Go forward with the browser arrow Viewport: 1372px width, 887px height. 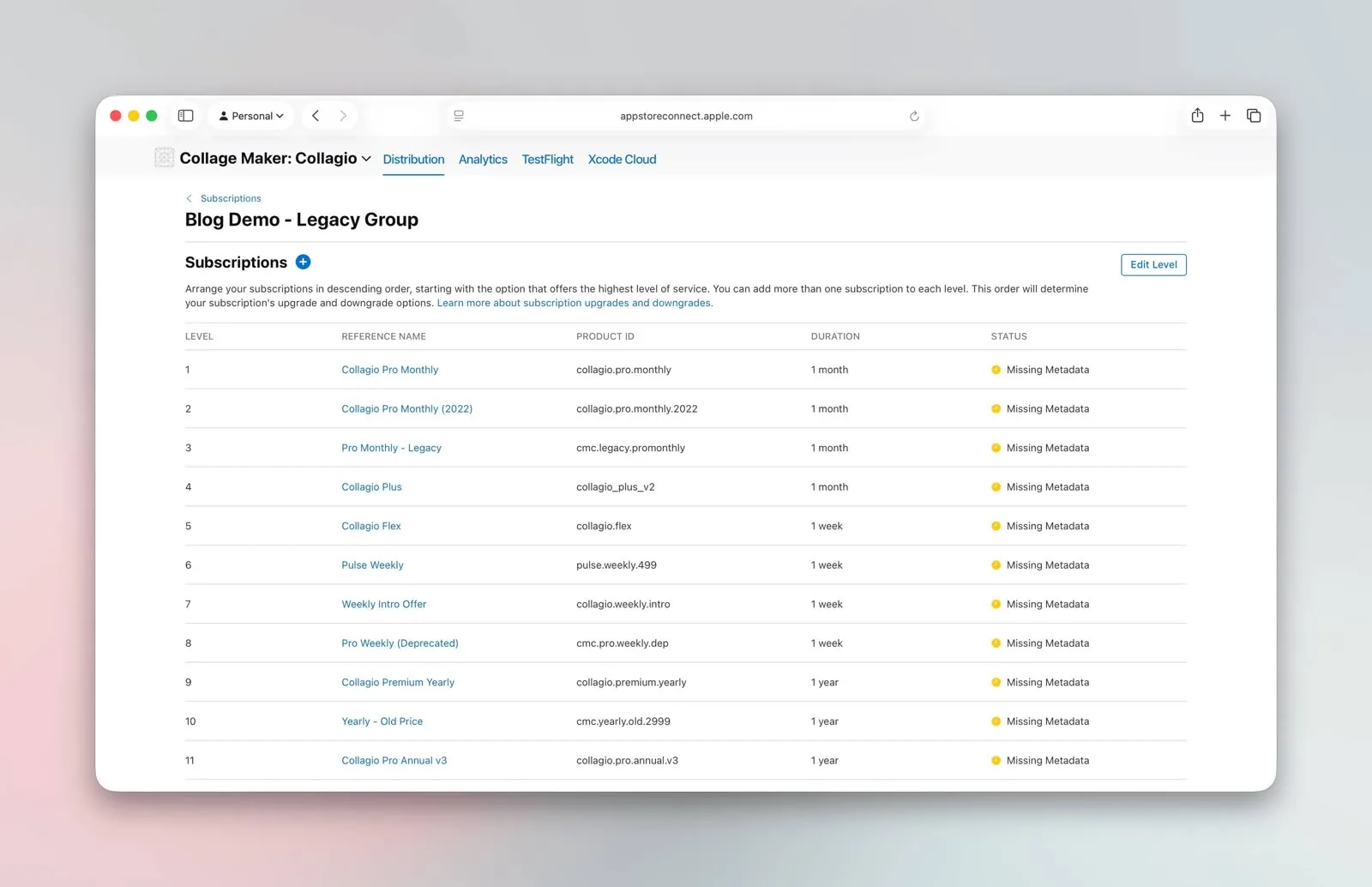pyautogui.click(x=343, y=116)
